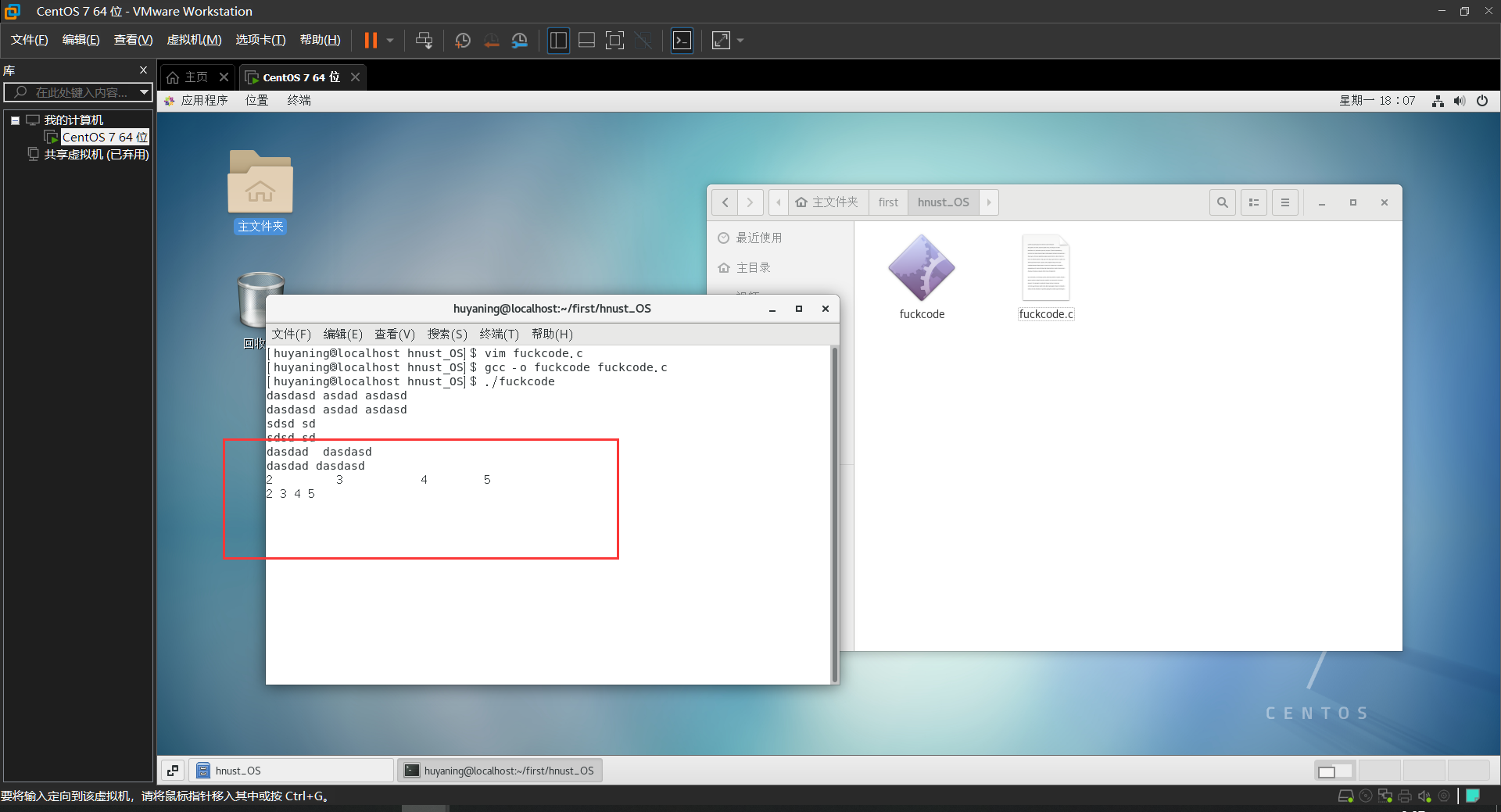Enter full screen mode
Screen dimensions: 1501x812
click(615, 40)
